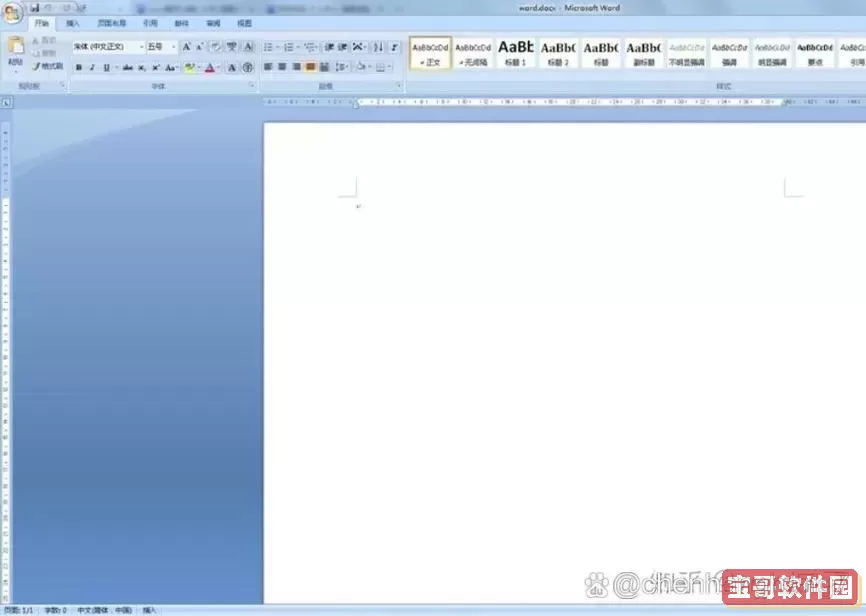Copy the selection with 复制
Viewport: 866px width, 616px height.
click(x=45, y=53)
